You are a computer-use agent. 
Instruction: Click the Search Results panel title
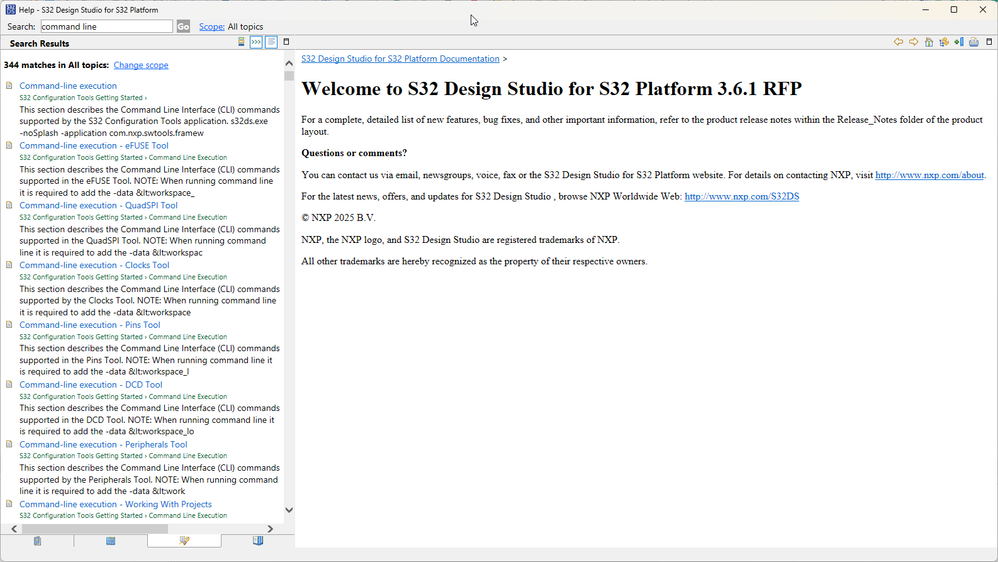(x=39, y=43)
